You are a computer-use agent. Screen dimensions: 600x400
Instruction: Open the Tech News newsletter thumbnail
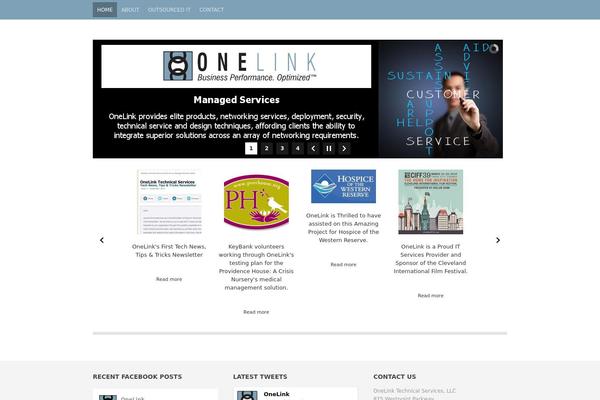pyautogui.click(x=169, y=202)
